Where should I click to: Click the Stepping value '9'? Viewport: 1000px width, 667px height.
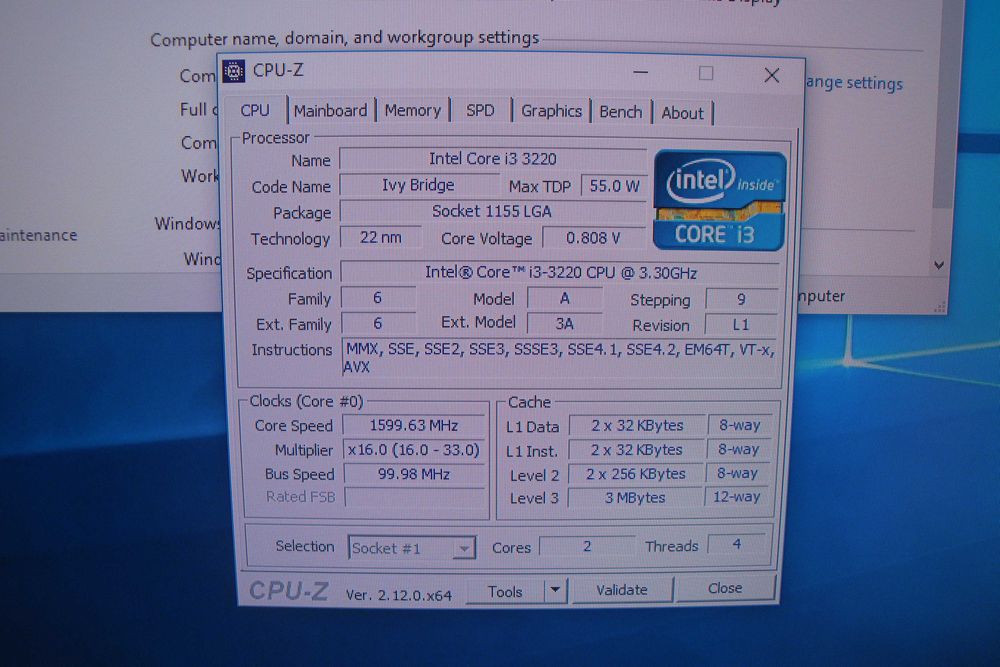[x=742, y=300]
